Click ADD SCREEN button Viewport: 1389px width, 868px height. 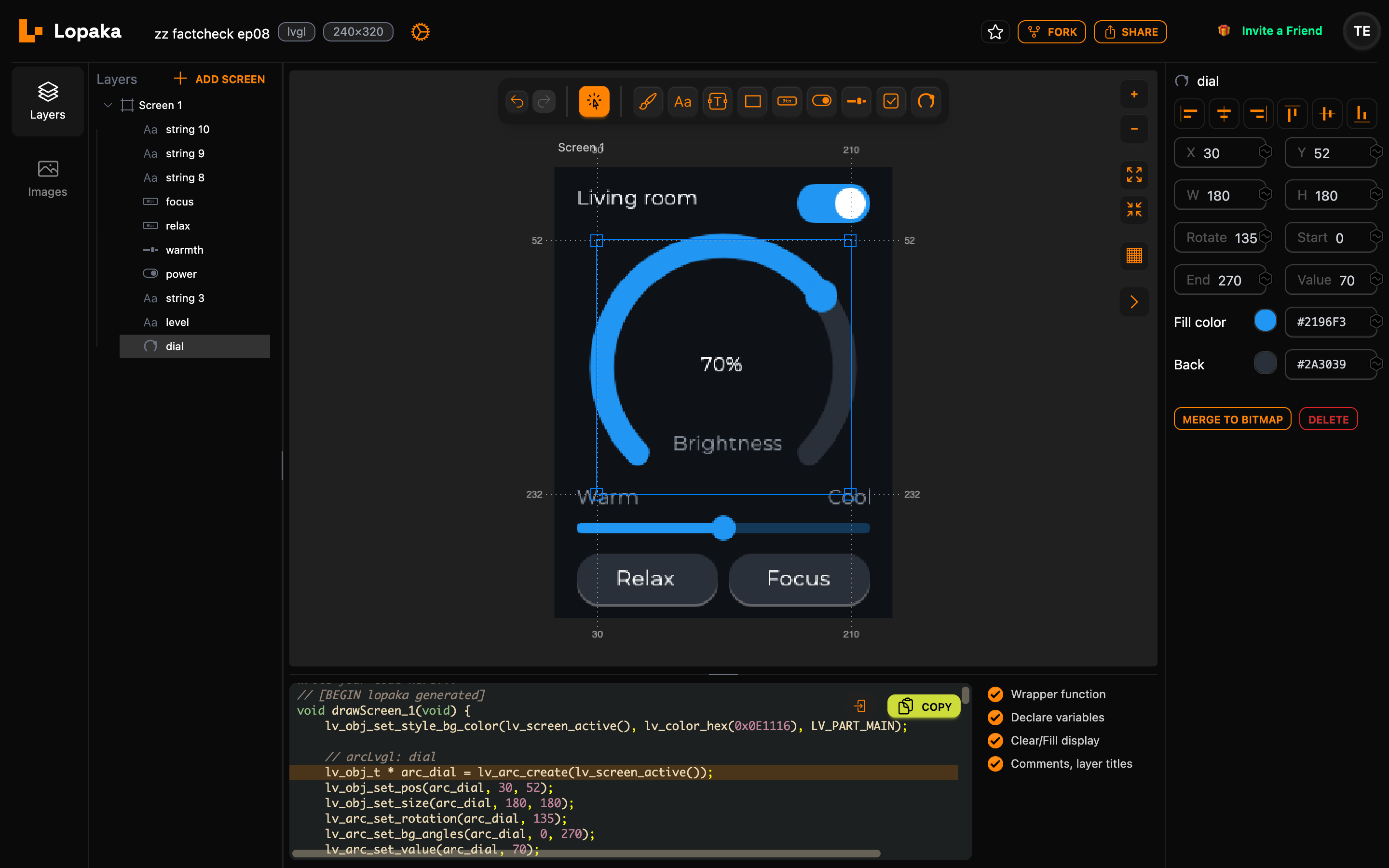coord(219,79)
